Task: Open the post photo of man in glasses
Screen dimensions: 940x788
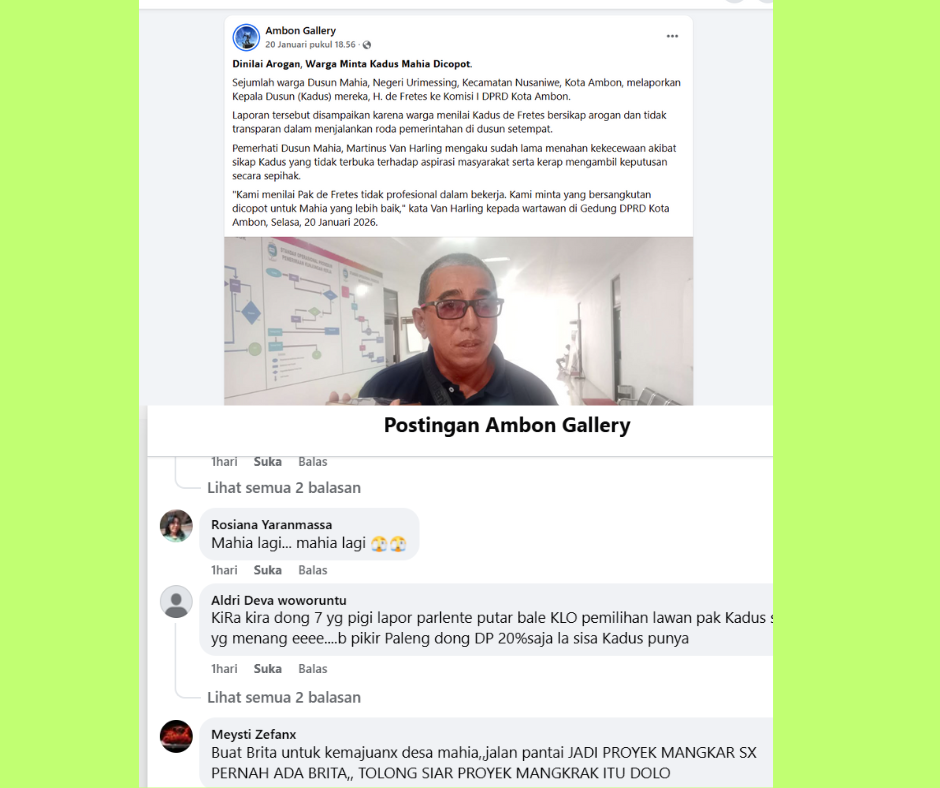Action: click(459, 321)
